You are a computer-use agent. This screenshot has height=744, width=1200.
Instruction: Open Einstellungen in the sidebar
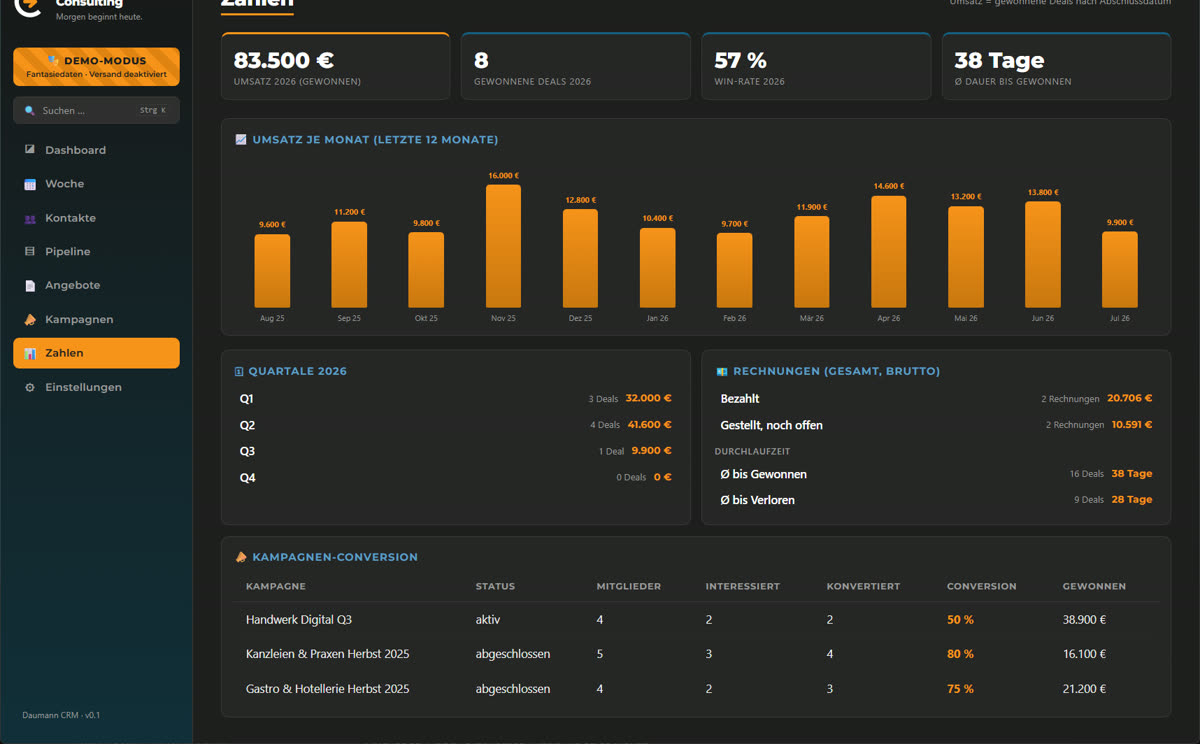[96, 387]
